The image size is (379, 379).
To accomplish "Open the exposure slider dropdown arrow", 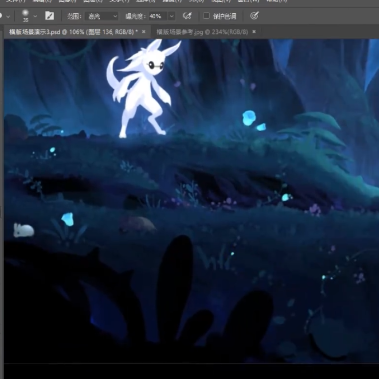I will pyautogui.click(x=171, y=16).
